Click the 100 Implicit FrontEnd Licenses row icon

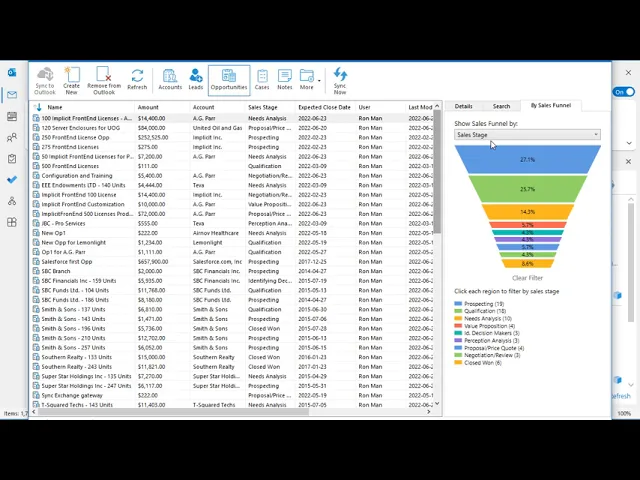pyautogui.click(x=36, y=118)
